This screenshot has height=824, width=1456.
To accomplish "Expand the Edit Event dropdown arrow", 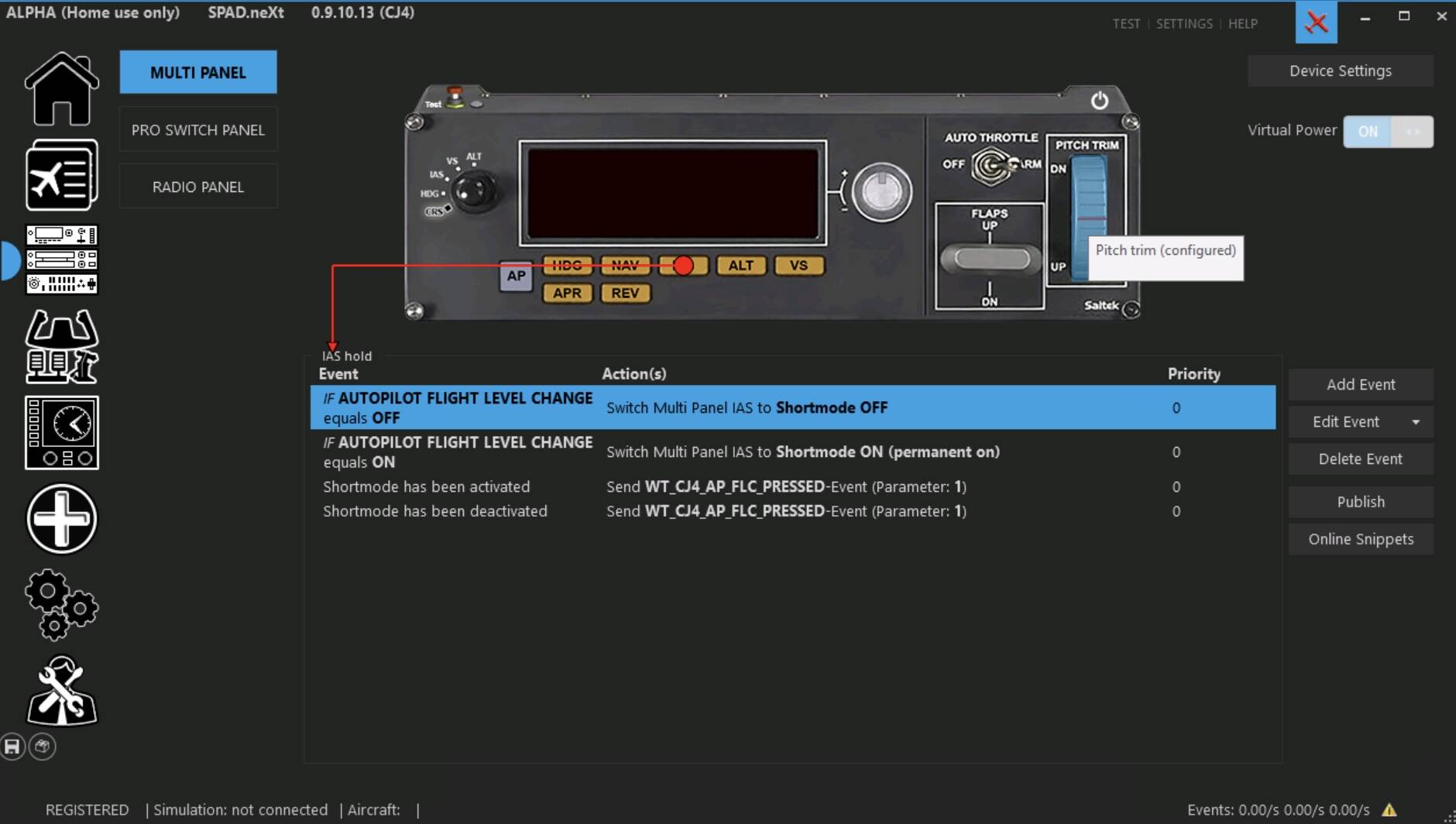I will point(1415,422).
